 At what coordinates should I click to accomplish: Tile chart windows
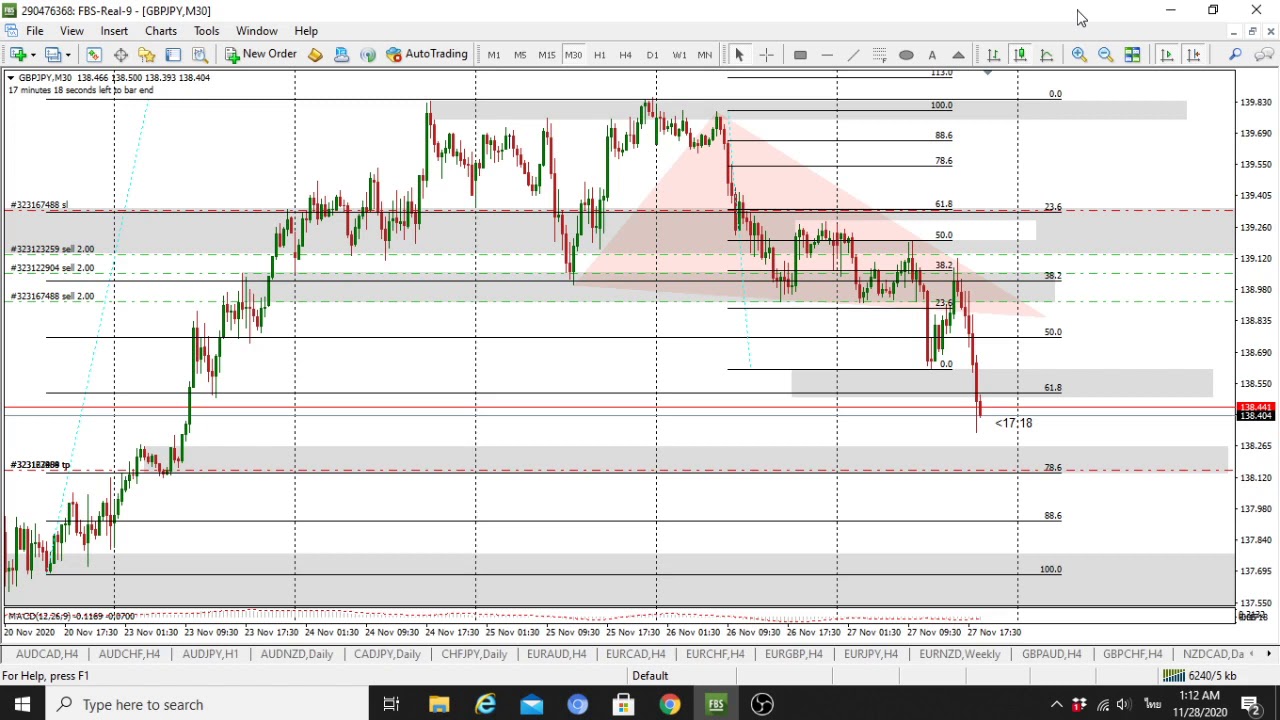[x=1132, y=55]
